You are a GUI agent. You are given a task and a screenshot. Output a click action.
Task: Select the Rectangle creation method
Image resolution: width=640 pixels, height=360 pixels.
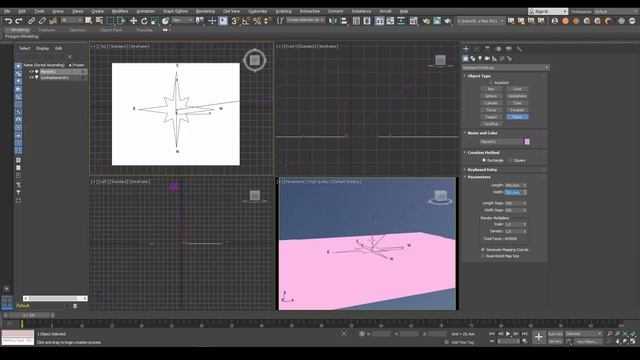[x=484, y=160]
